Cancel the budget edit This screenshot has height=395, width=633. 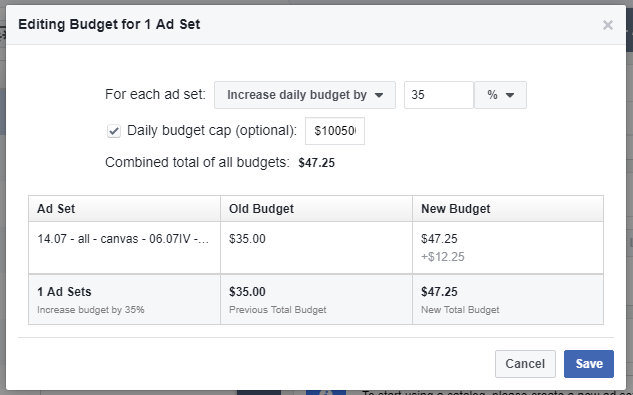525,364
